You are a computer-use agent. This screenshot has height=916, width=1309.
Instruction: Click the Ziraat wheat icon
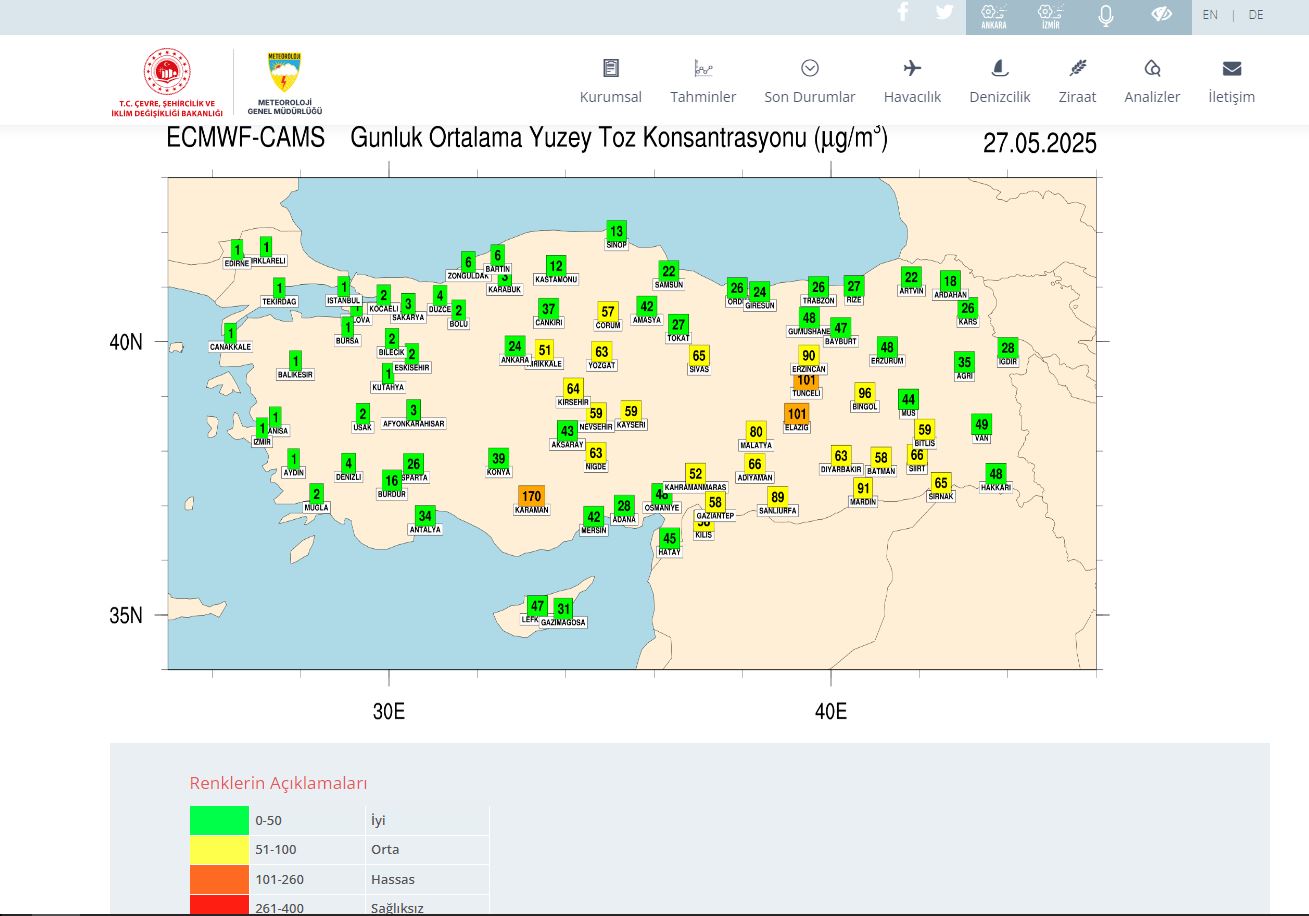1078,68
